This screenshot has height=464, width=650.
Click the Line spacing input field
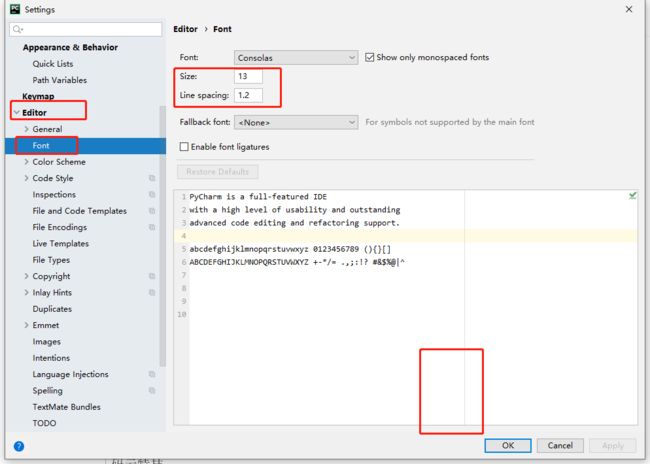pyautogui.click(x=248, y=95)
